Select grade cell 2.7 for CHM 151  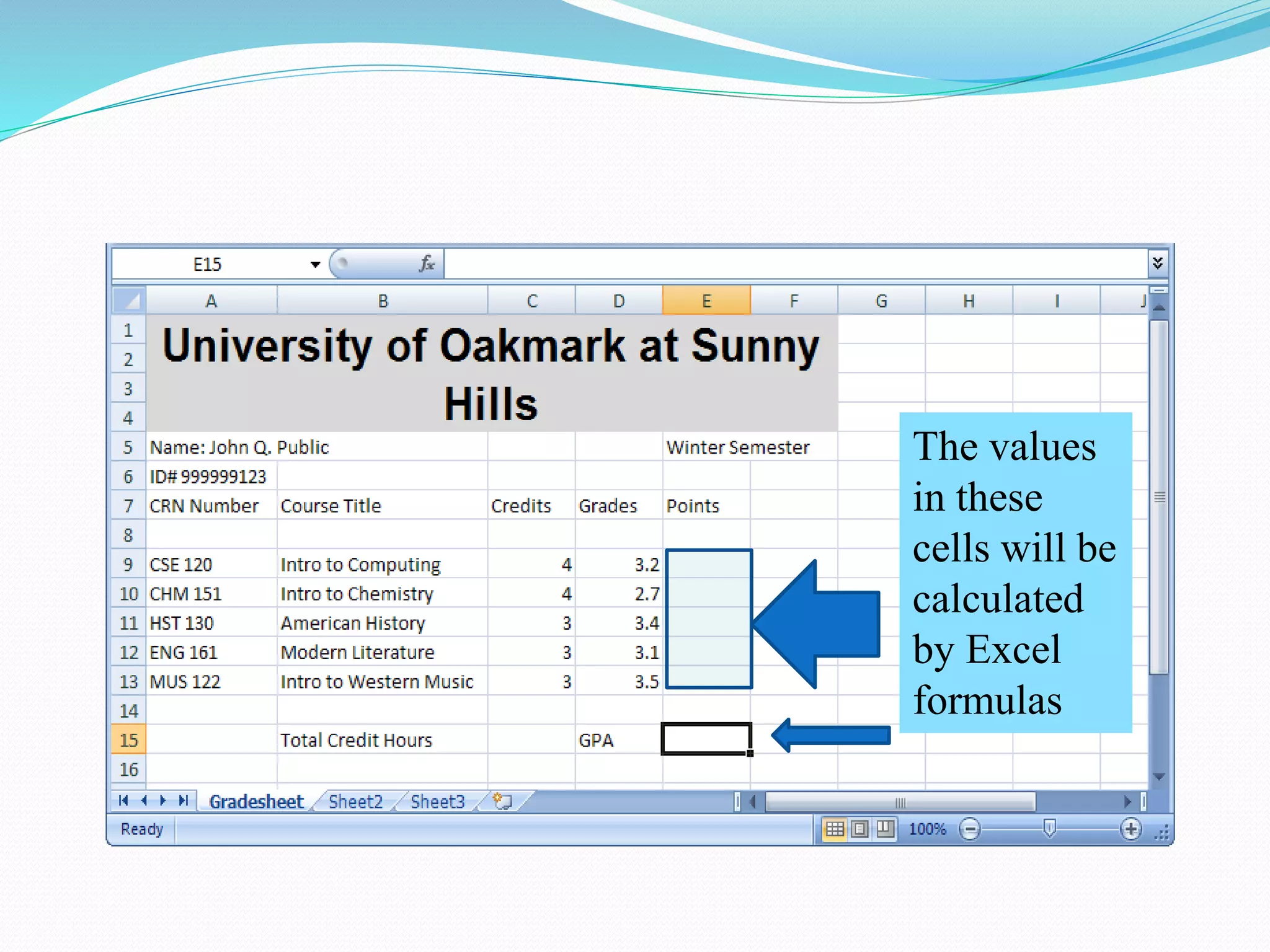click(x=619, y=594)
